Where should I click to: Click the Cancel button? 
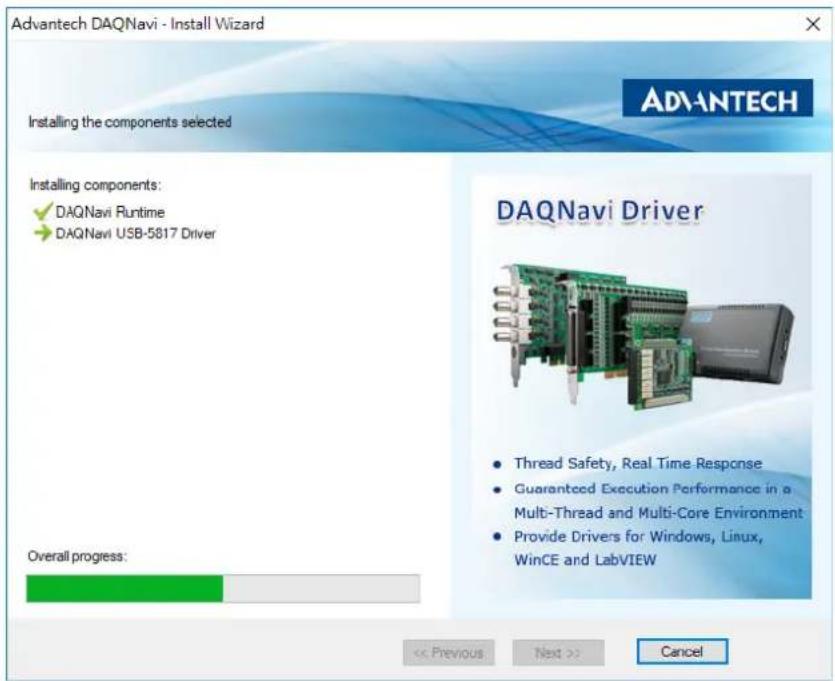[x=682, y=652]
